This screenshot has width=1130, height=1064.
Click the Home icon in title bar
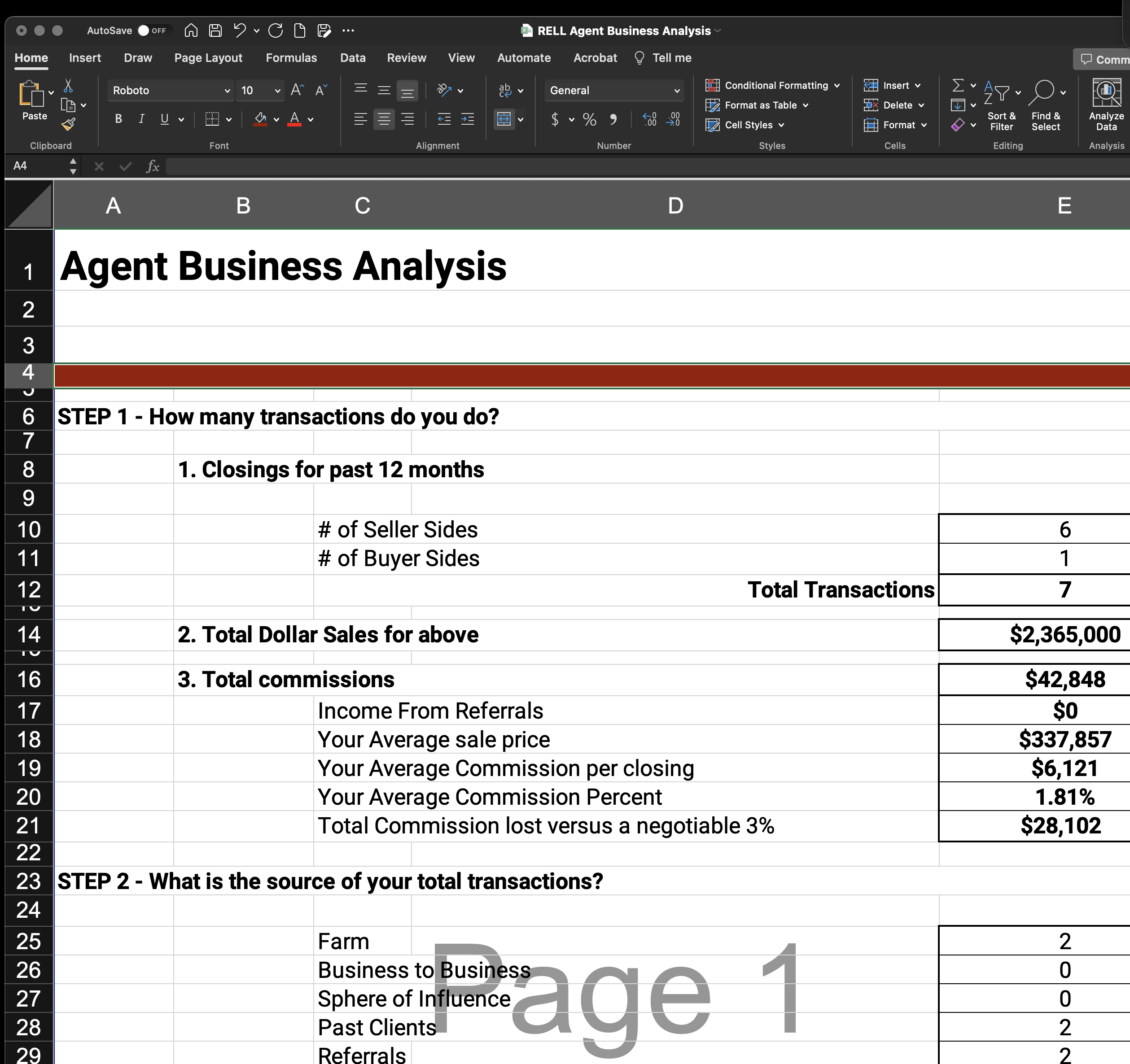click(x=191, y=30)
